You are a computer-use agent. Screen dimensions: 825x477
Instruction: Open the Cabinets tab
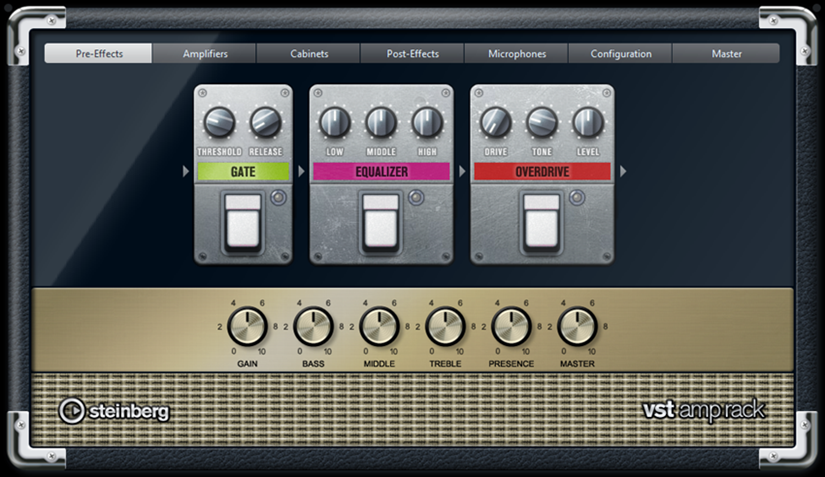[309, 54]
